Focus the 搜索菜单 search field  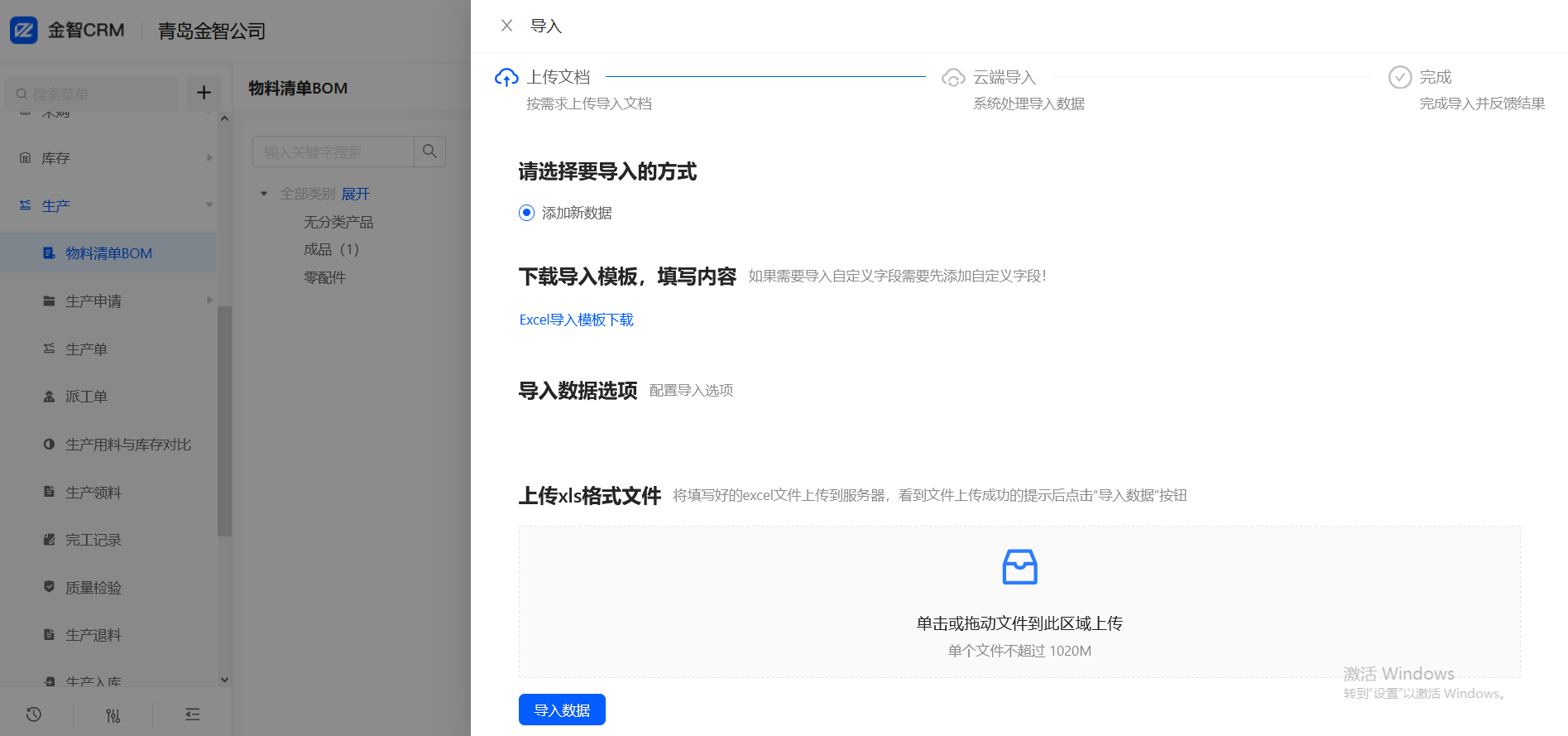(91, 94)
